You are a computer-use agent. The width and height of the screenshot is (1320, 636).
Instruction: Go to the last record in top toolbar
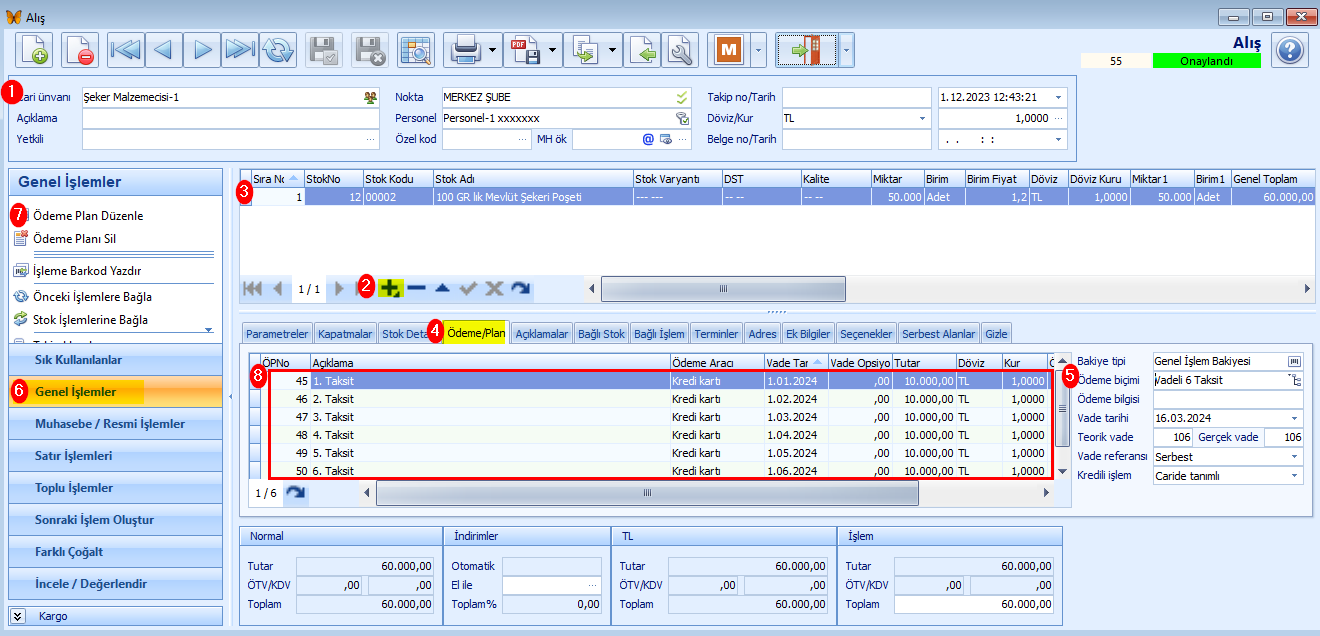pyautogui.click(x=240, y=49)
